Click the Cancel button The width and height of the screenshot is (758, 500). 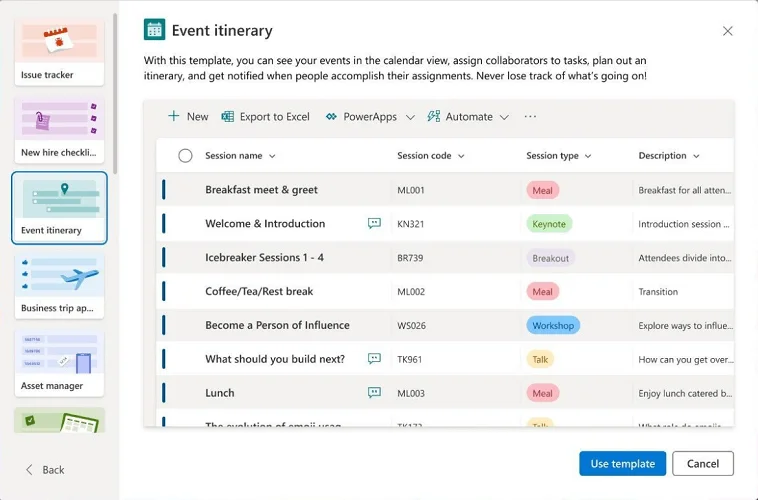point(703,463)
